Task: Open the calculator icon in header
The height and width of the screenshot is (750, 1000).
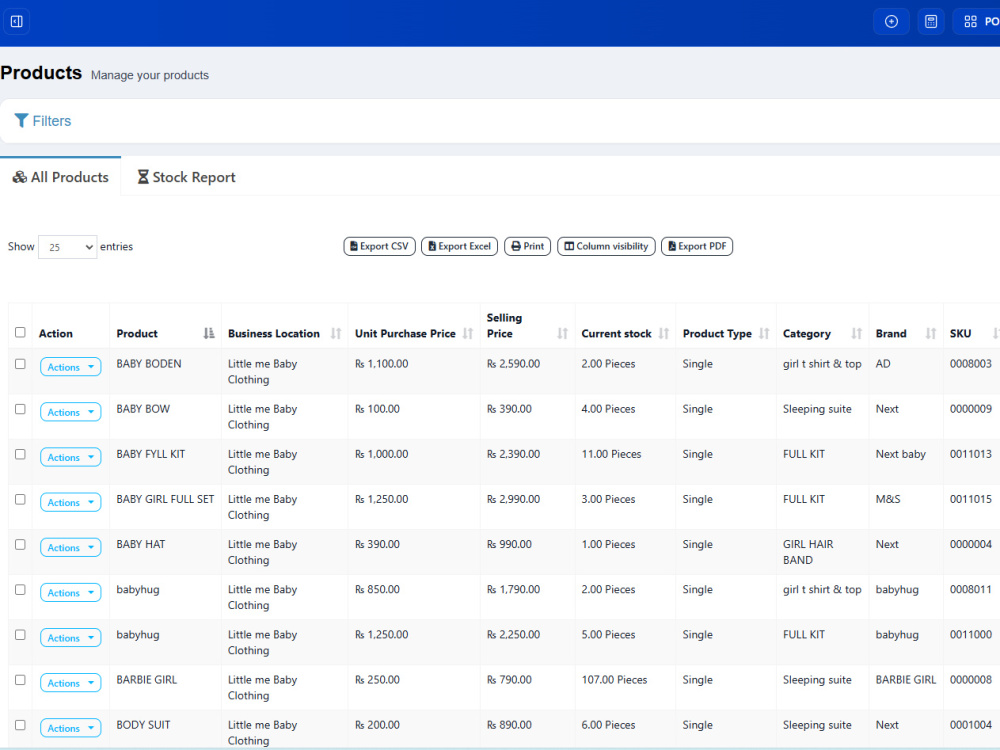Action: 930,22
